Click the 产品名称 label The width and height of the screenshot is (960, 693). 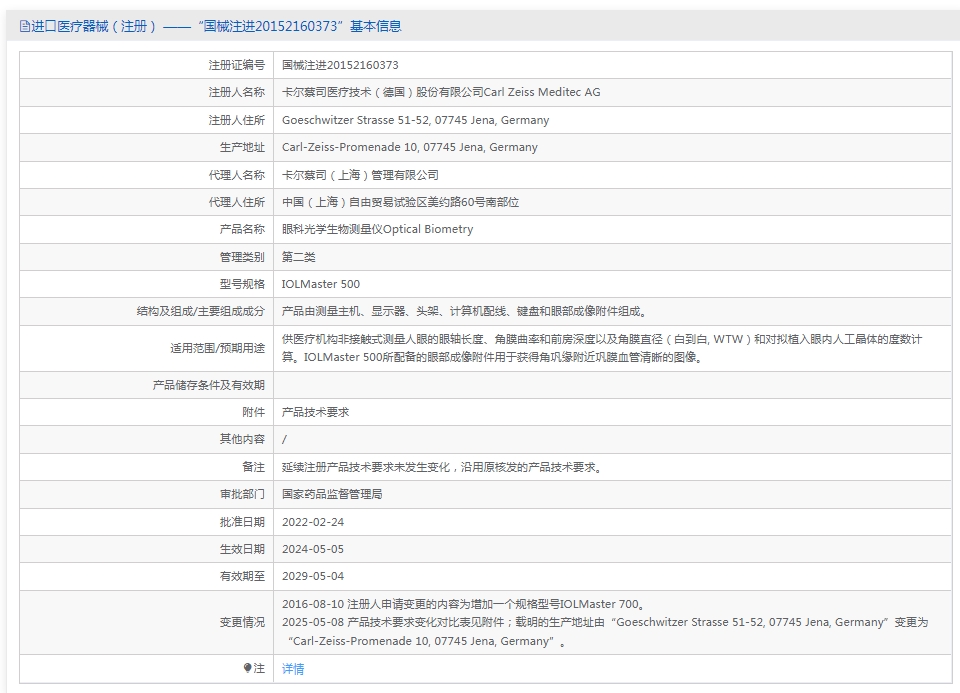pos(242,229)
